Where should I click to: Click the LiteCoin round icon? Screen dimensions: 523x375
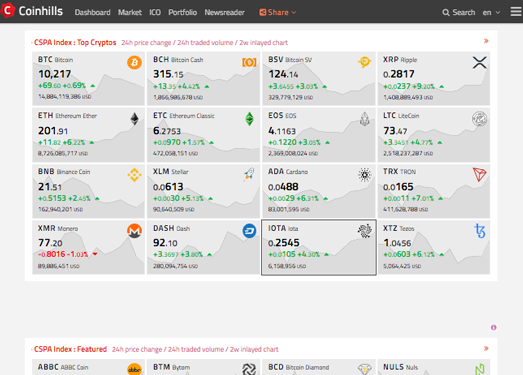click(480, 119)
